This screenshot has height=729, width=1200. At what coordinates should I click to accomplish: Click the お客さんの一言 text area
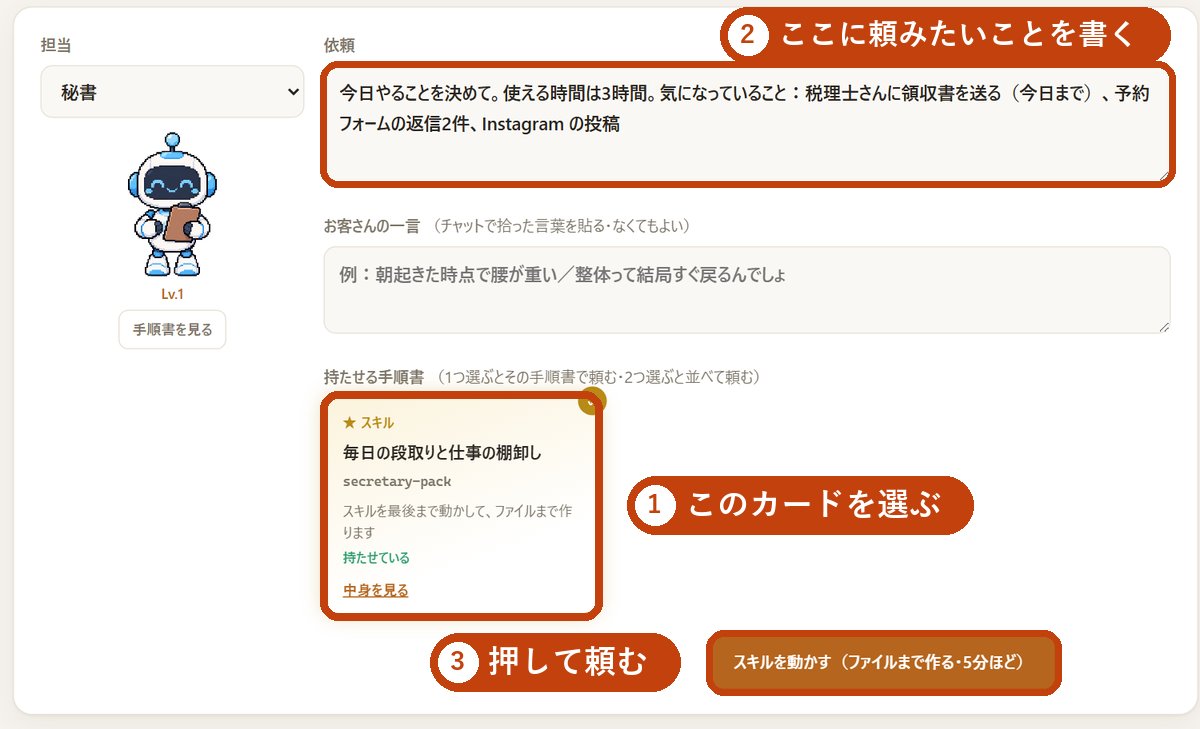tap(746, 290)
